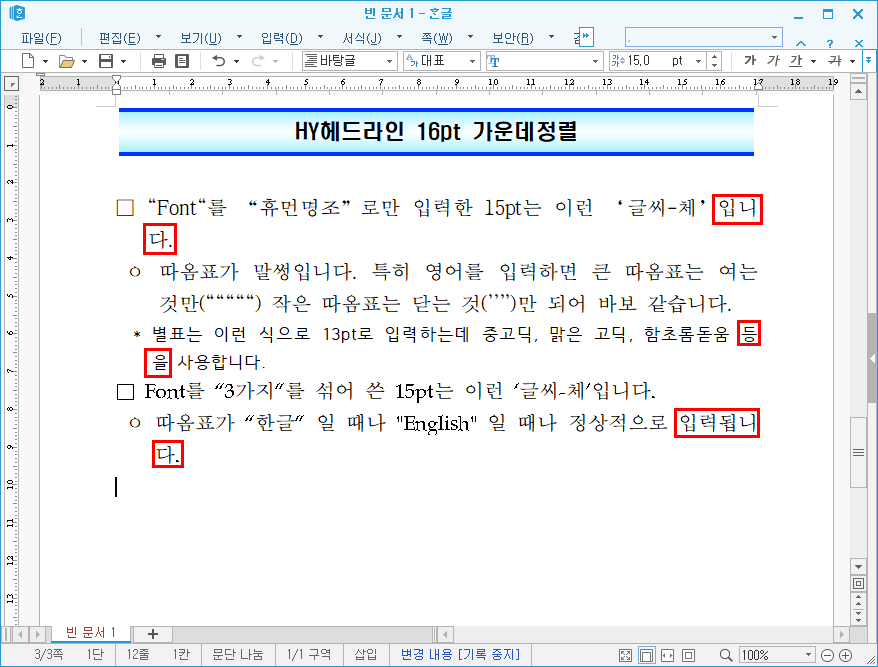Close document with the small X icon
This screenshot has height=667, width=878.
(x=859, y=43)
